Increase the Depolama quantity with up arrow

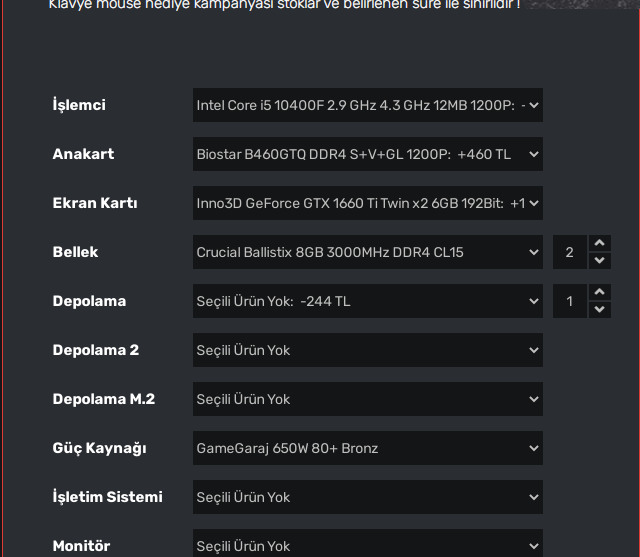coord(600,292)
